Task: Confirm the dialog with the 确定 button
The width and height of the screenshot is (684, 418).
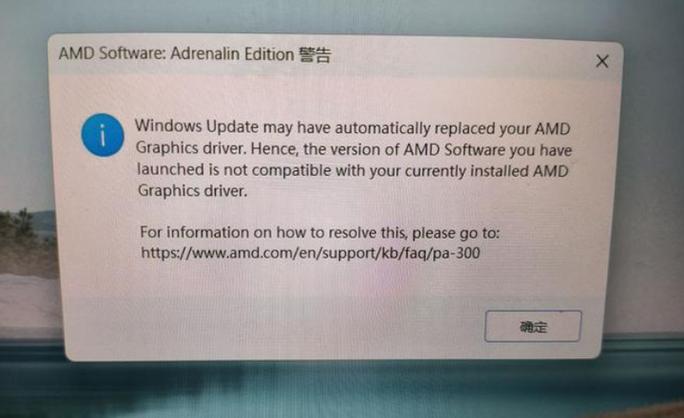Action: pyautogui.click(x=533, y=326)
